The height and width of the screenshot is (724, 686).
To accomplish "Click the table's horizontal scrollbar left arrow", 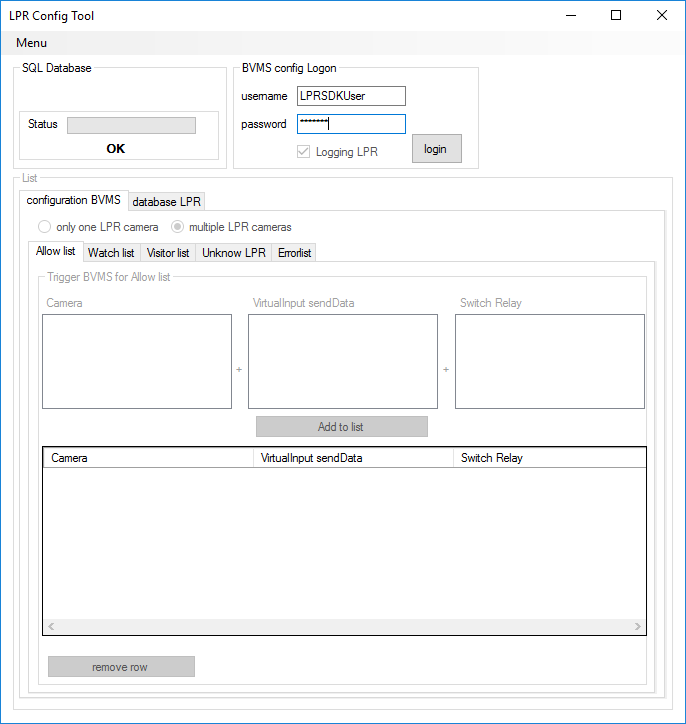I will [52, 626].
